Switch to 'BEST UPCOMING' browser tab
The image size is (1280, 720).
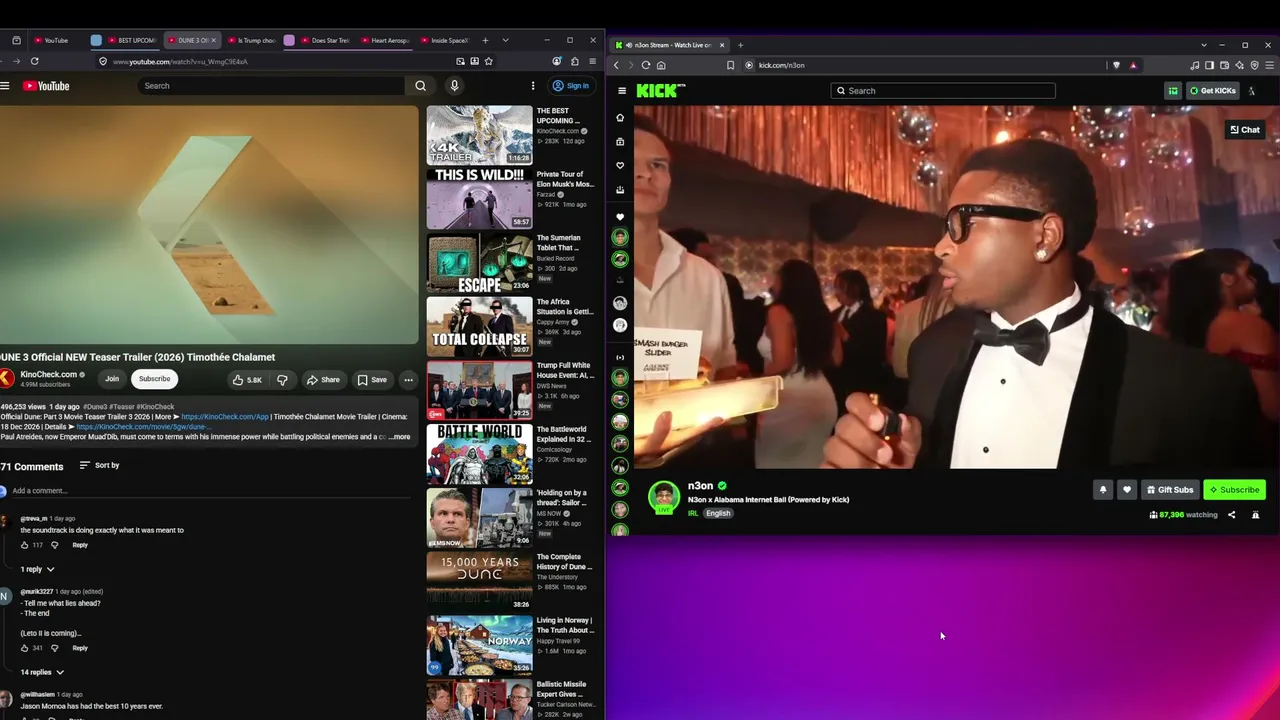(131, 41)
